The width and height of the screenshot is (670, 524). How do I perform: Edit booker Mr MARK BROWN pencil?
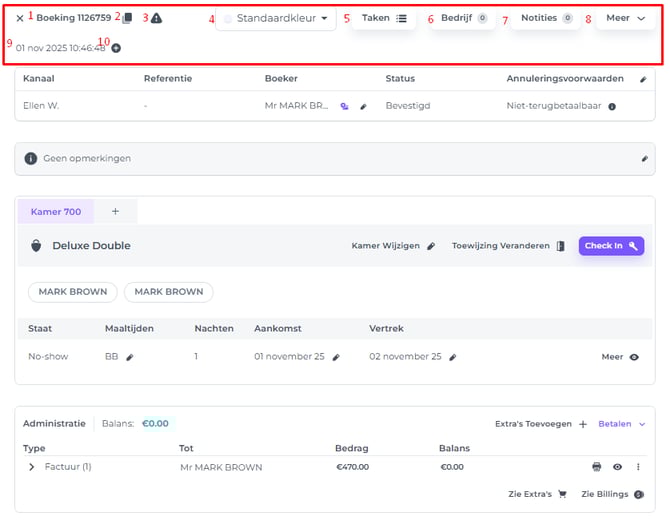[364, 105]
